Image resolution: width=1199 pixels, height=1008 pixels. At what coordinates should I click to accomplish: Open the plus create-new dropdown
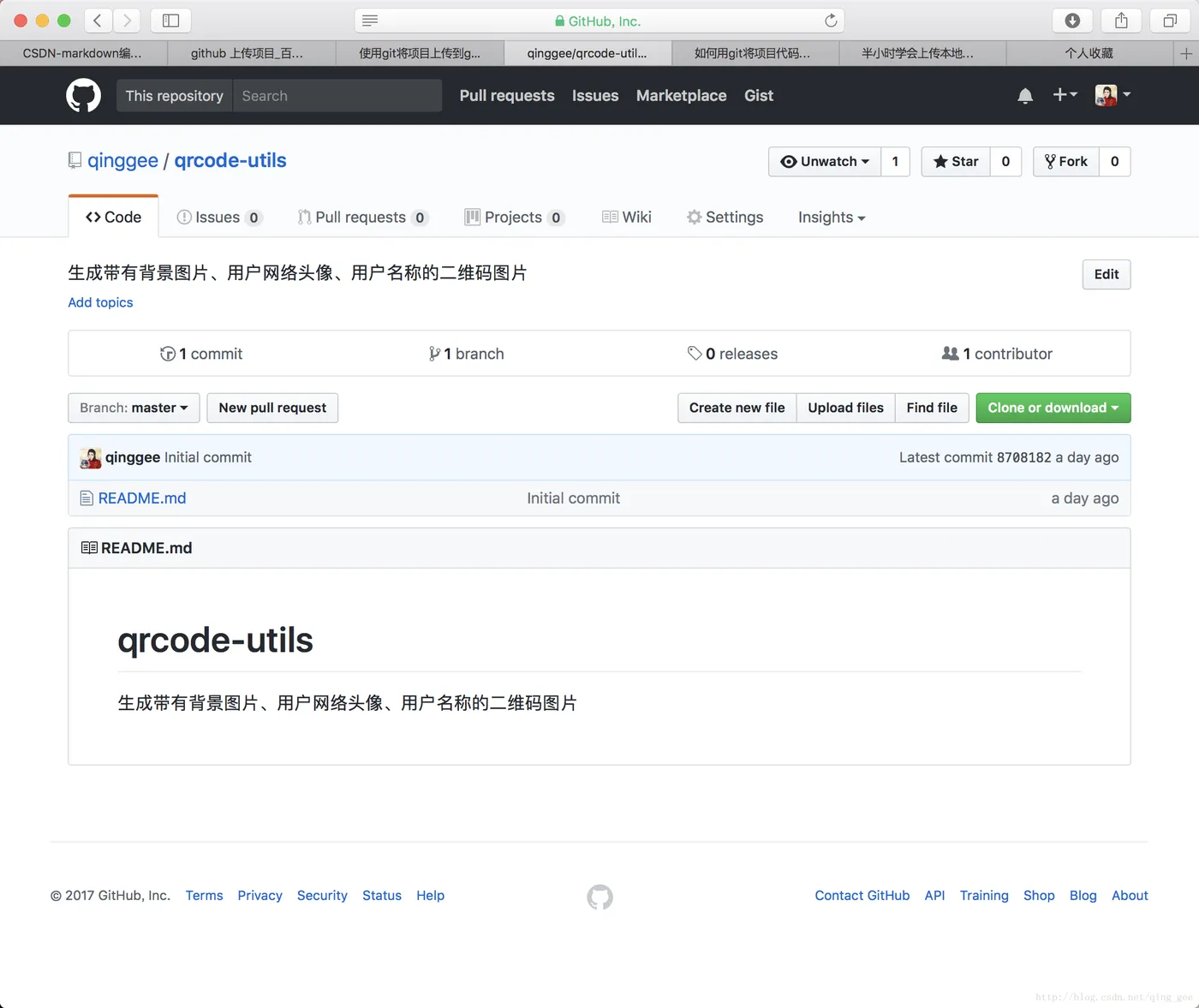(1065, 95)
